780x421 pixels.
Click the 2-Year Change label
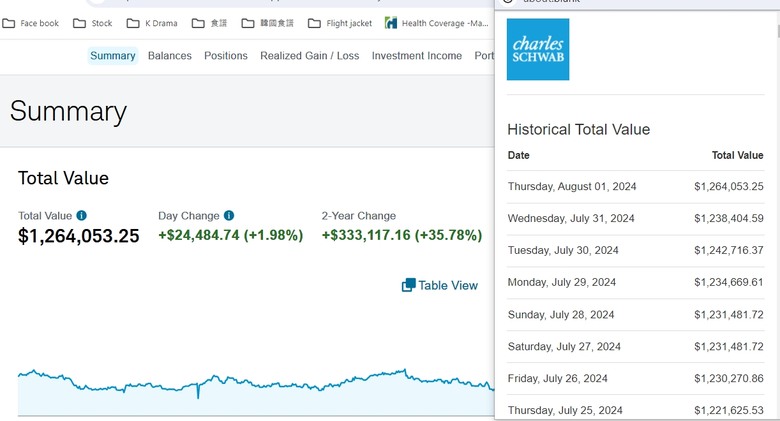[359, 215]
